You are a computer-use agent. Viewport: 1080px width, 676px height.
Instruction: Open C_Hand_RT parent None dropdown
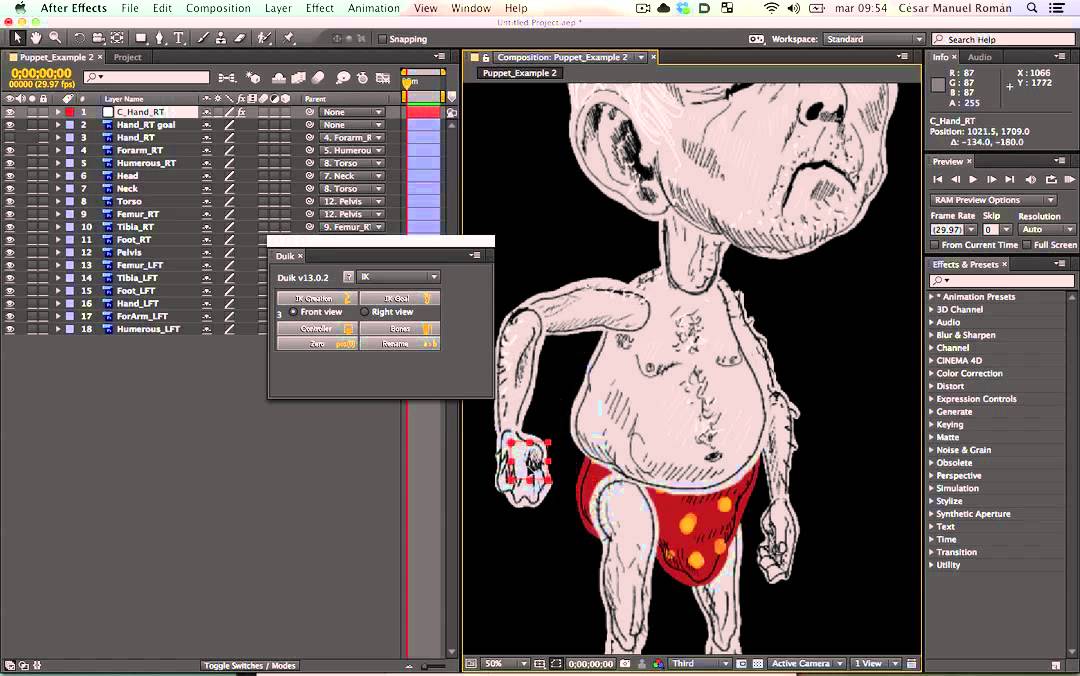352,112
